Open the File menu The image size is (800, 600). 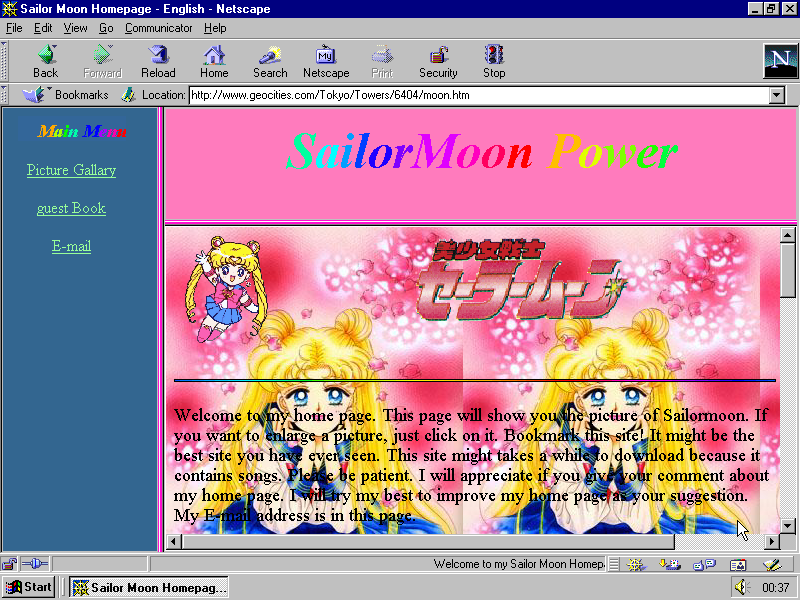coord(14,28)
